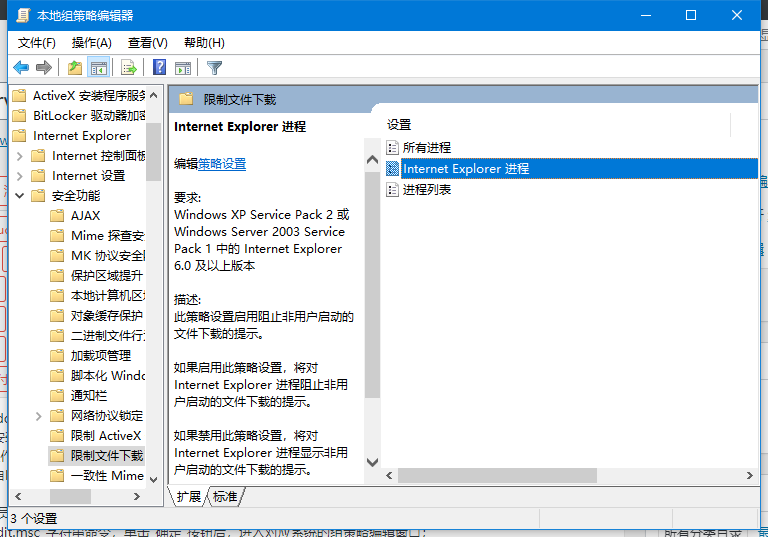
Task: Click description pane scroll up arrow
Action: pyautogui.click(x=372, y=160)
